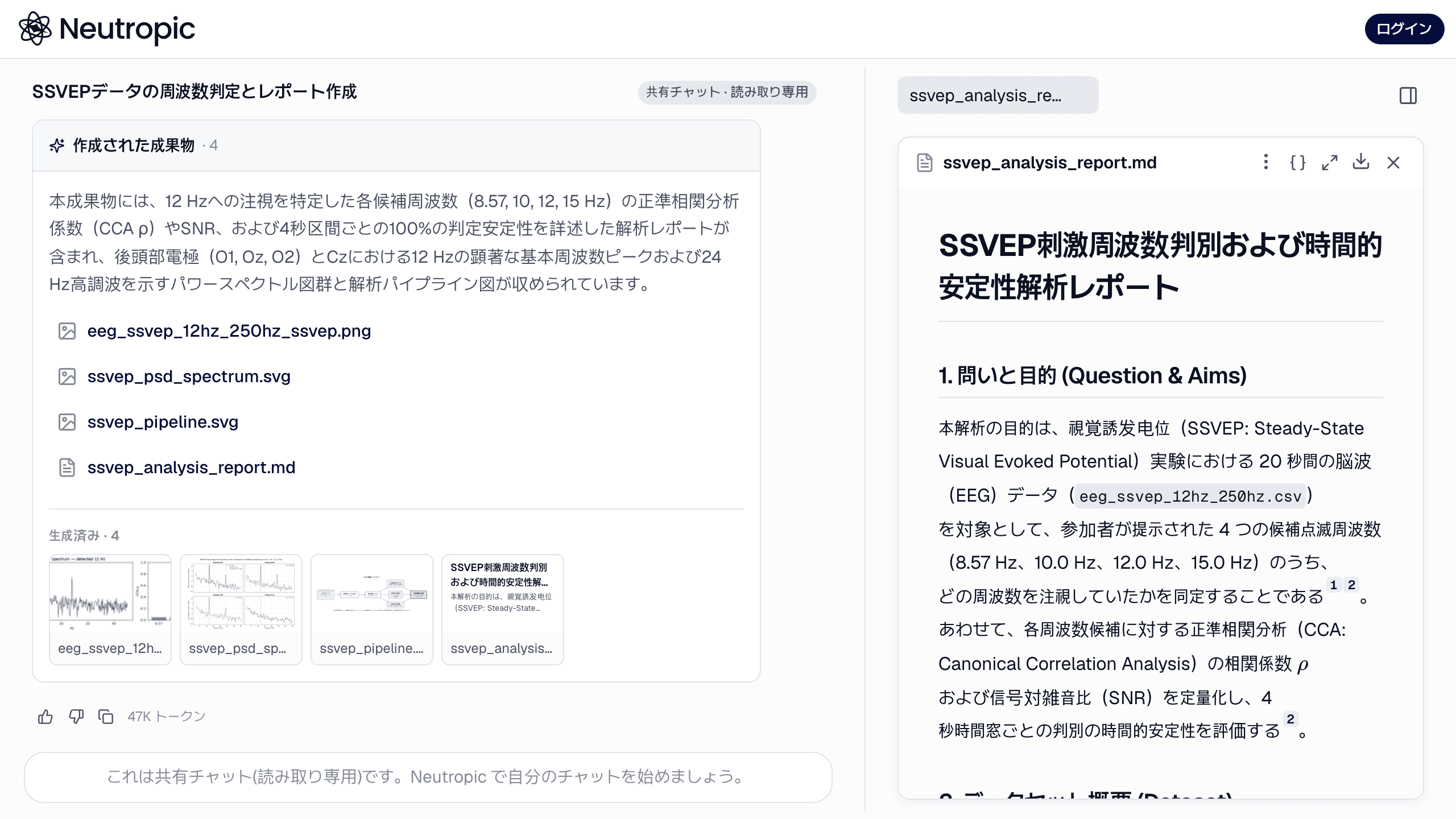Toggle the side panel layout icon
Image resolution: width=1456 pixels, height=819 pixels.
(x=1408, y=96)
